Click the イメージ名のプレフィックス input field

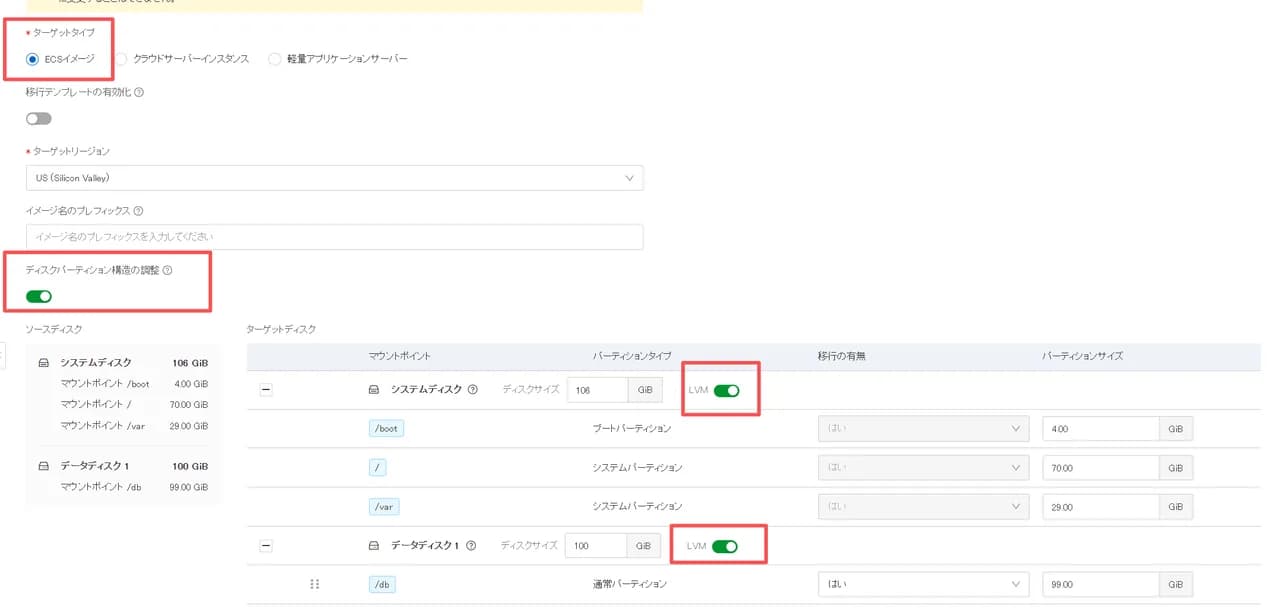click(334, 237)
